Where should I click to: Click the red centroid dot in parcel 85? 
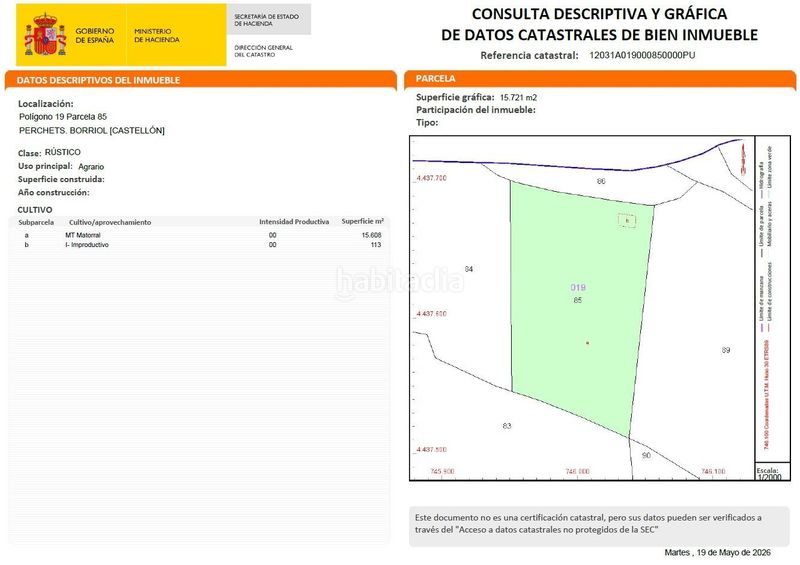click(x=587, y=343)
